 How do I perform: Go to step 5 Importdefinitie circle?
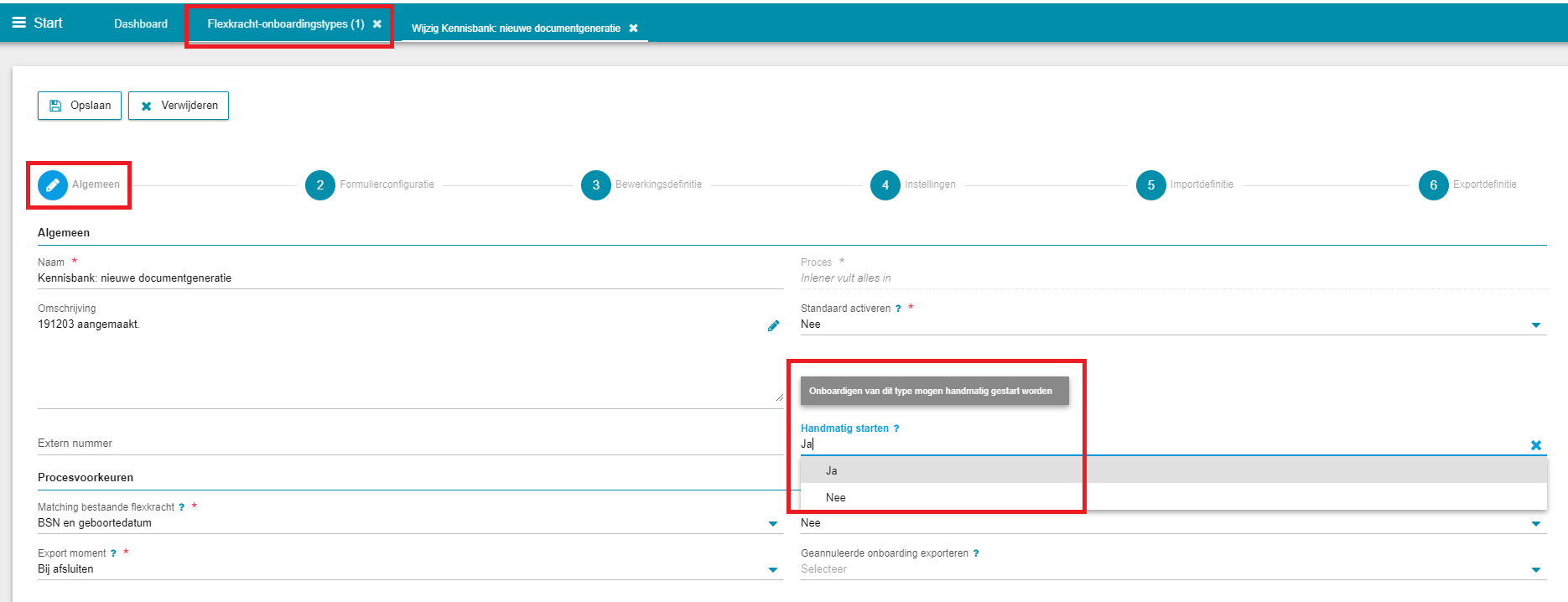1151,184
